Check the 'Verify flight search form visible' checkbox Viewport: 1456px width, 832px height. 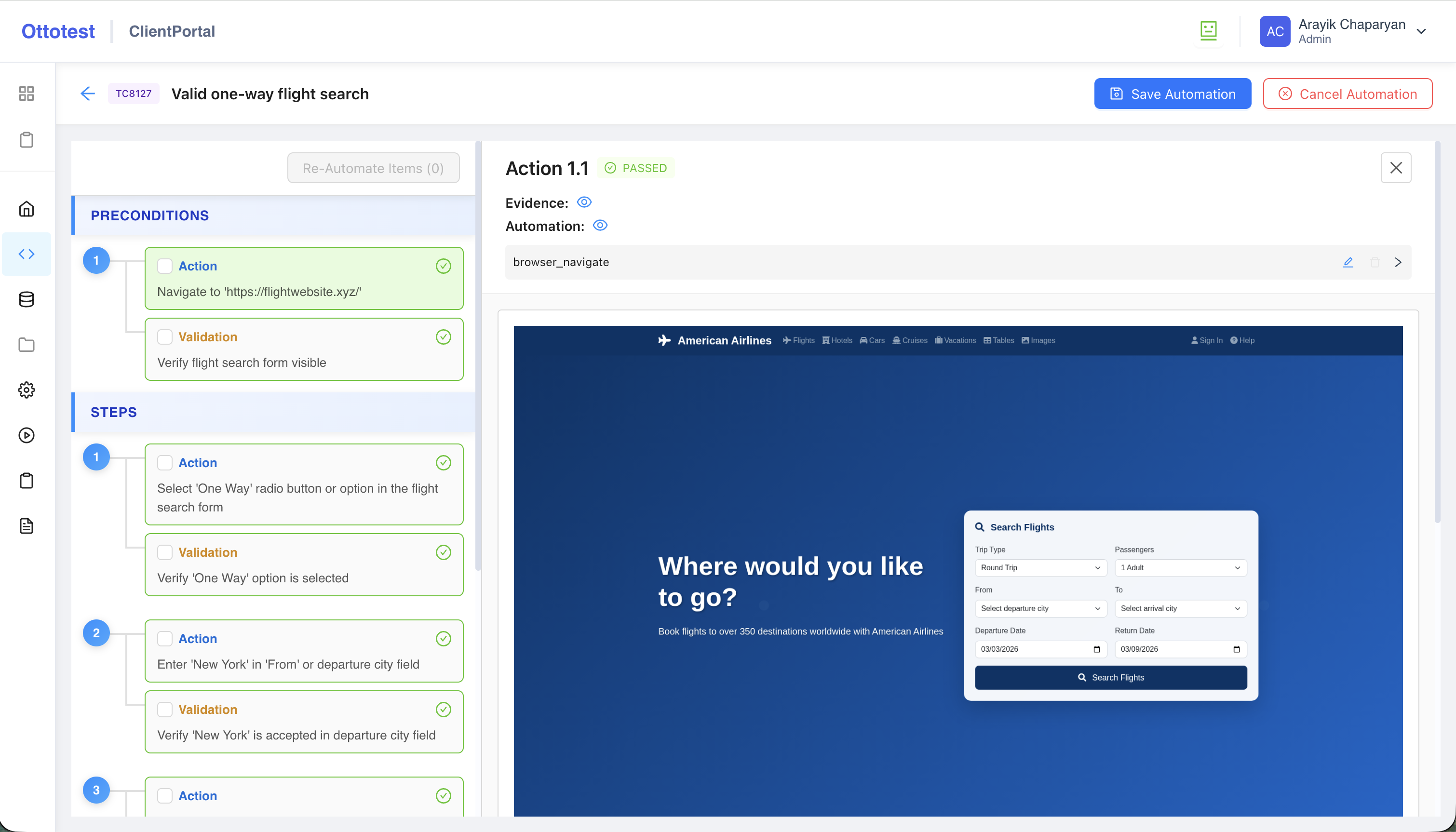164,337
